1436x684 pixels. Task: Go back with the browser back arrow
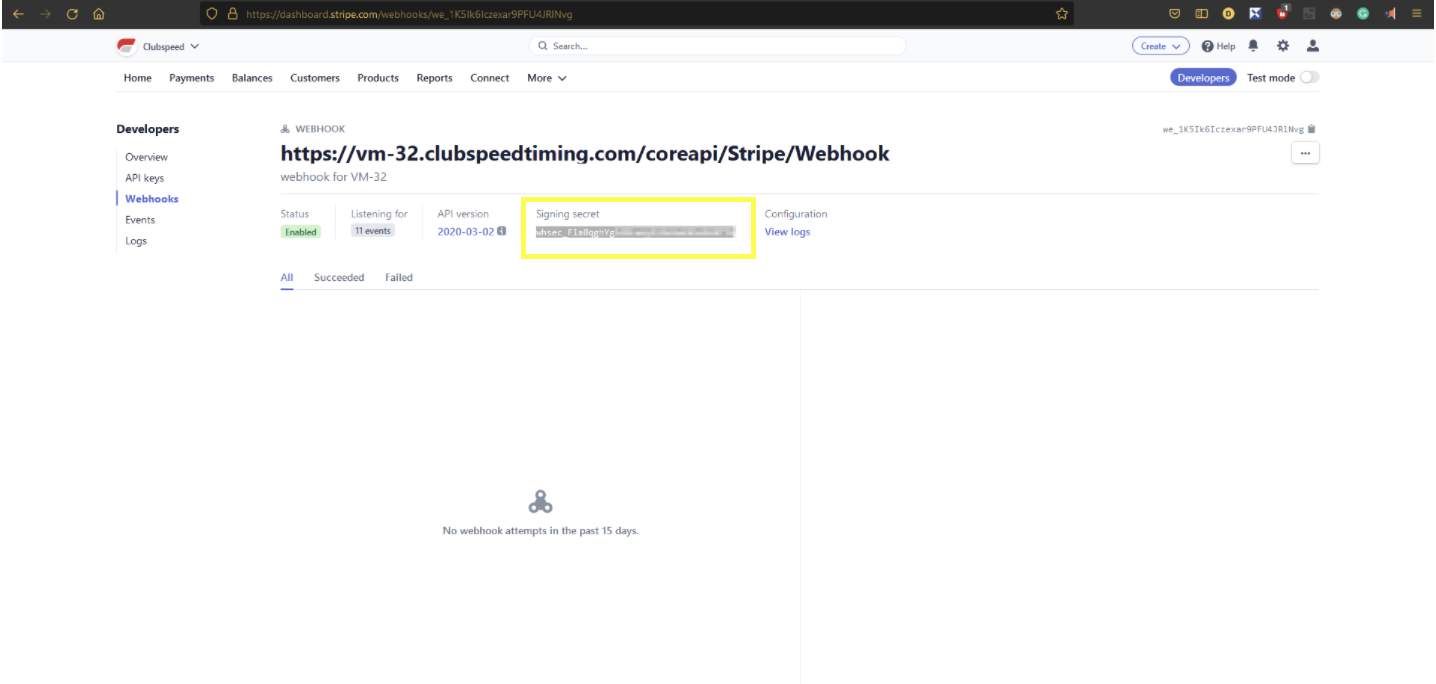18,14
